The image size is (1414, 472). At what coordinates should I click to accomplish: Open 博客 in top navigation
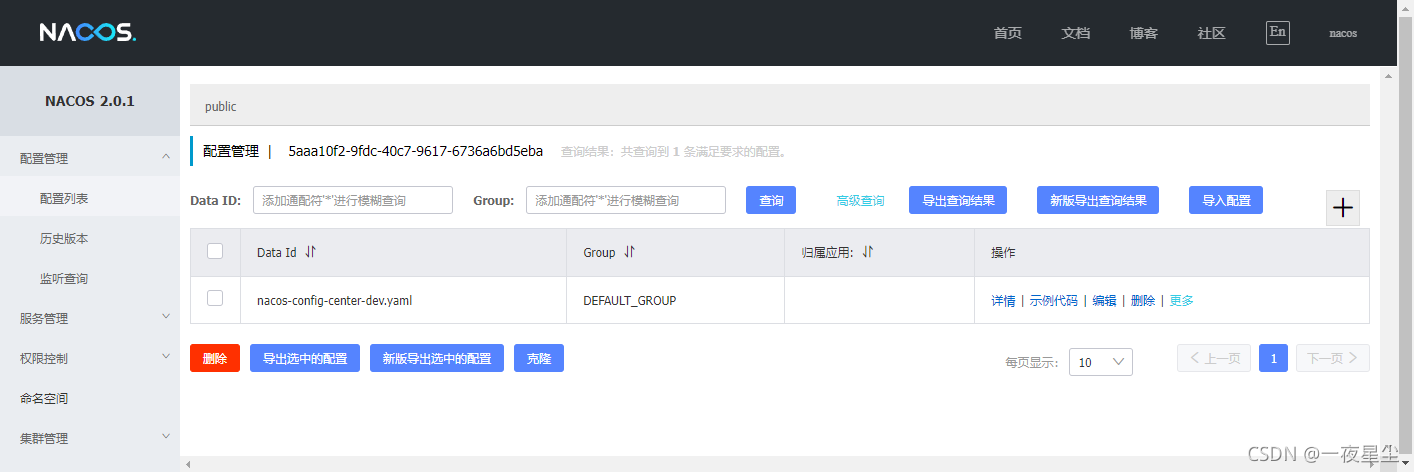1144,33
